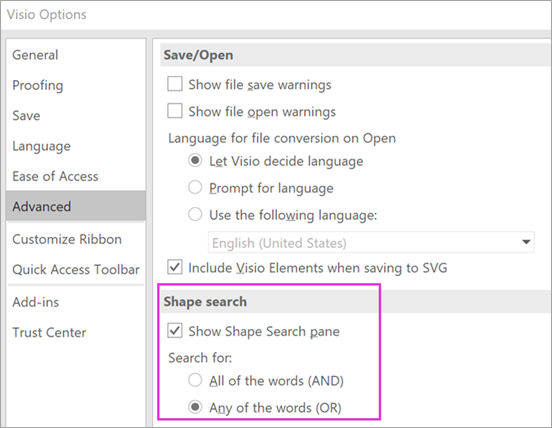Open the English (United States) language dropdown
Image resolution: width=552 pixels, height=428 pixels.
click(x=371, y=242)
